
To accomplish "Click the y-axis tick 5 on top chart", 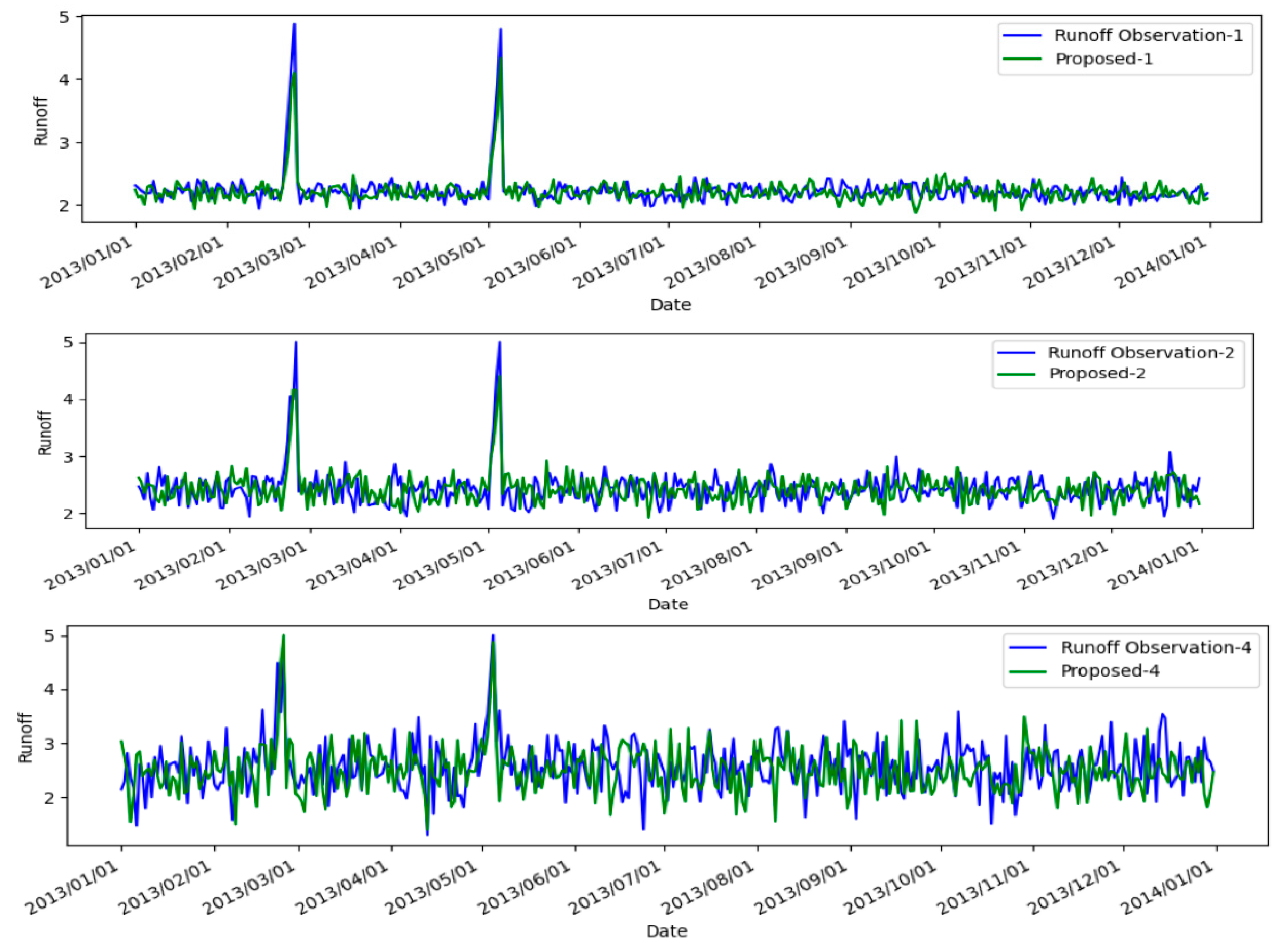I will pos(65,17).
